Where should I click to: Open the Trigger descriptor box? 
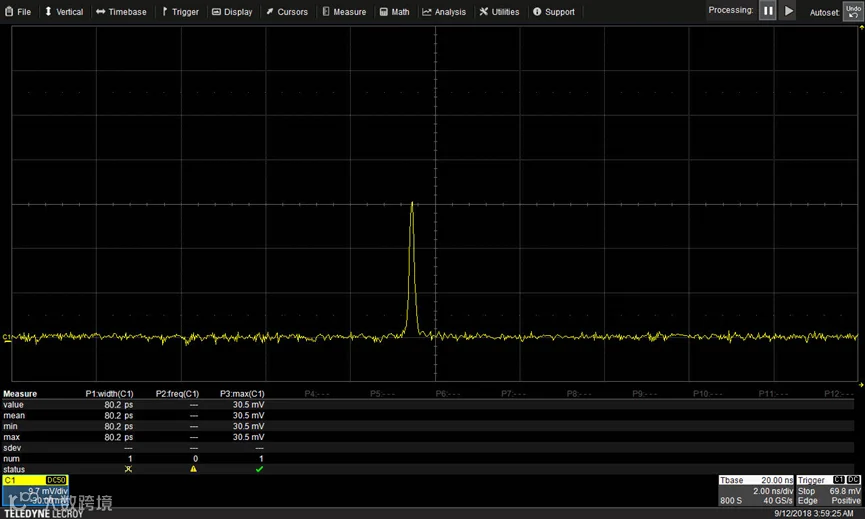[829, 490]
